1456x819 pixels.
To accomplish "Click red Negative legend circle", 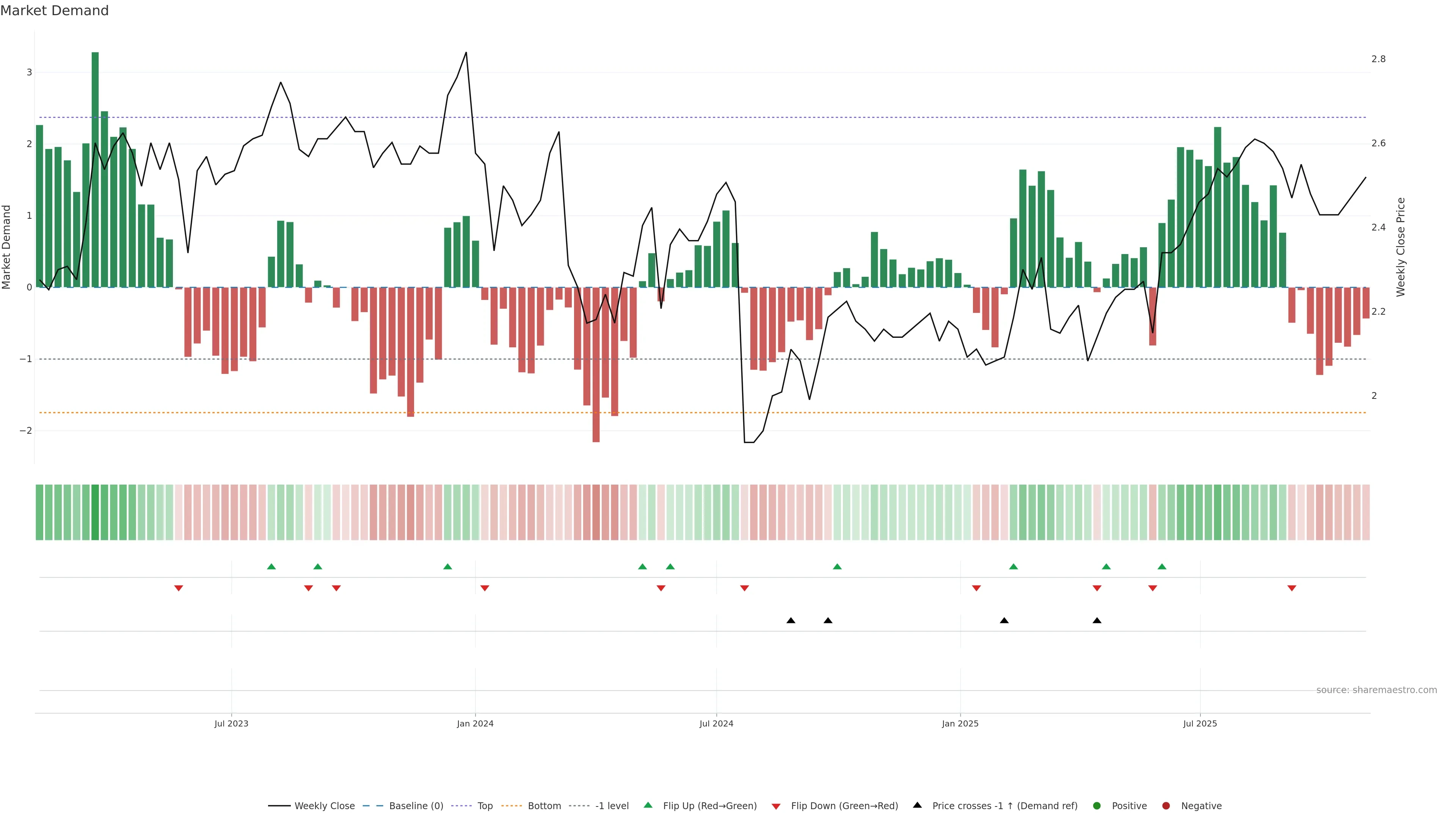I will [x=1166, y=805].
